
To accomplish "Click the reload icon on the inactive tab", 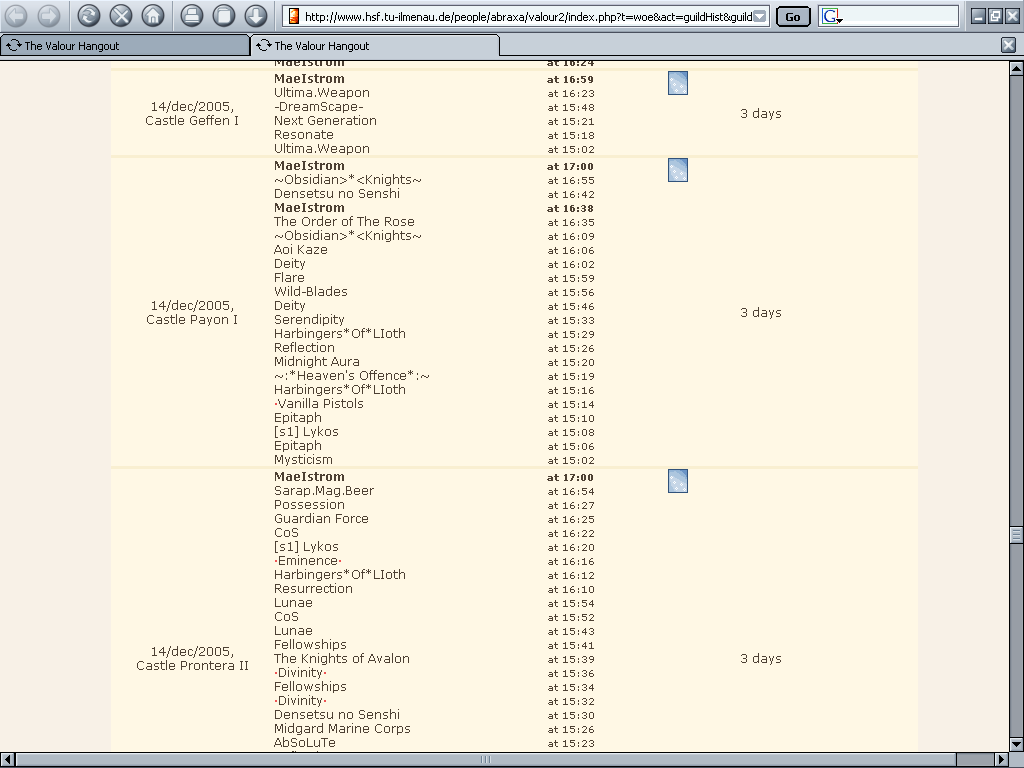I will (x=13, y=45).
